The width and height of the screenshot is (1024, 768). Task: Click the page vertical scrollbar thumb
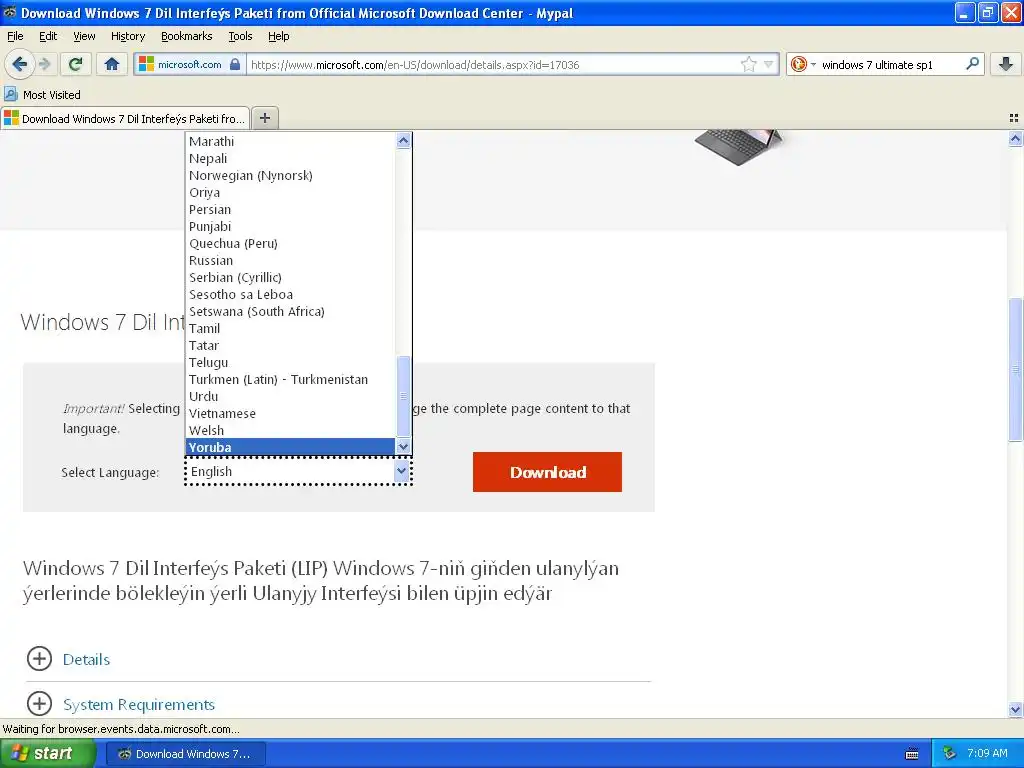(1015, 370)
